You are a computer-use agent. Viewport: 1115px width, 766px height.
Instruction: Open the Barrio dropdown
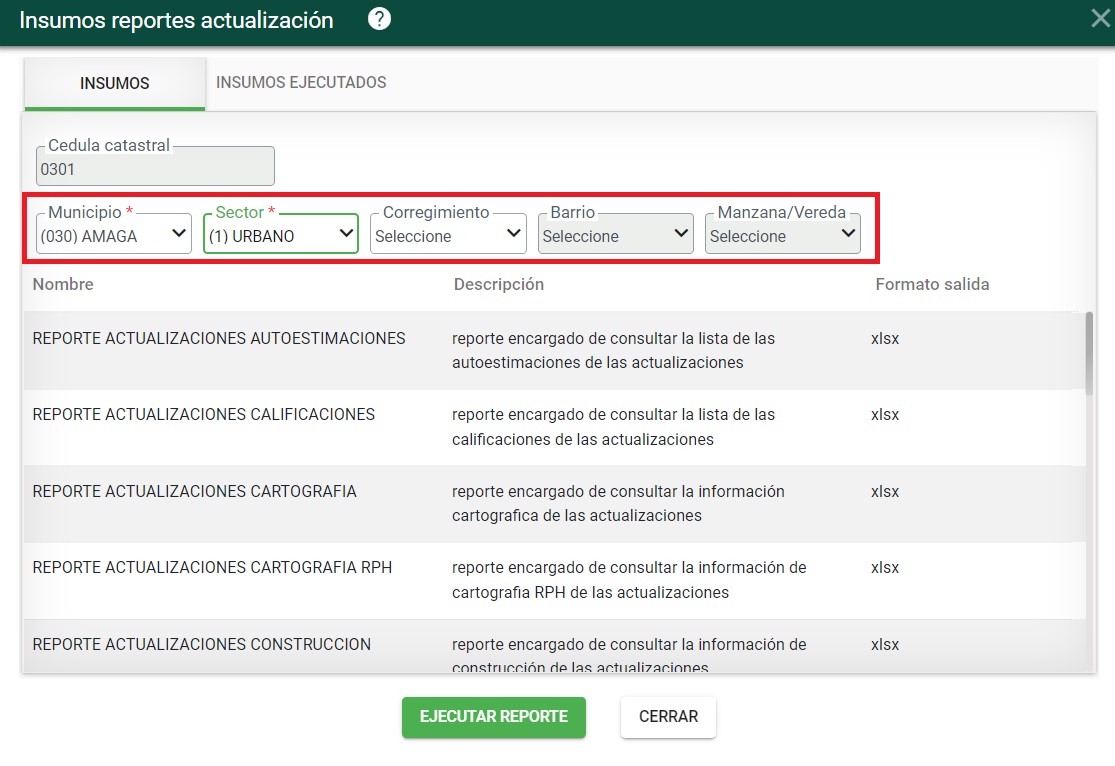[616, 235]
